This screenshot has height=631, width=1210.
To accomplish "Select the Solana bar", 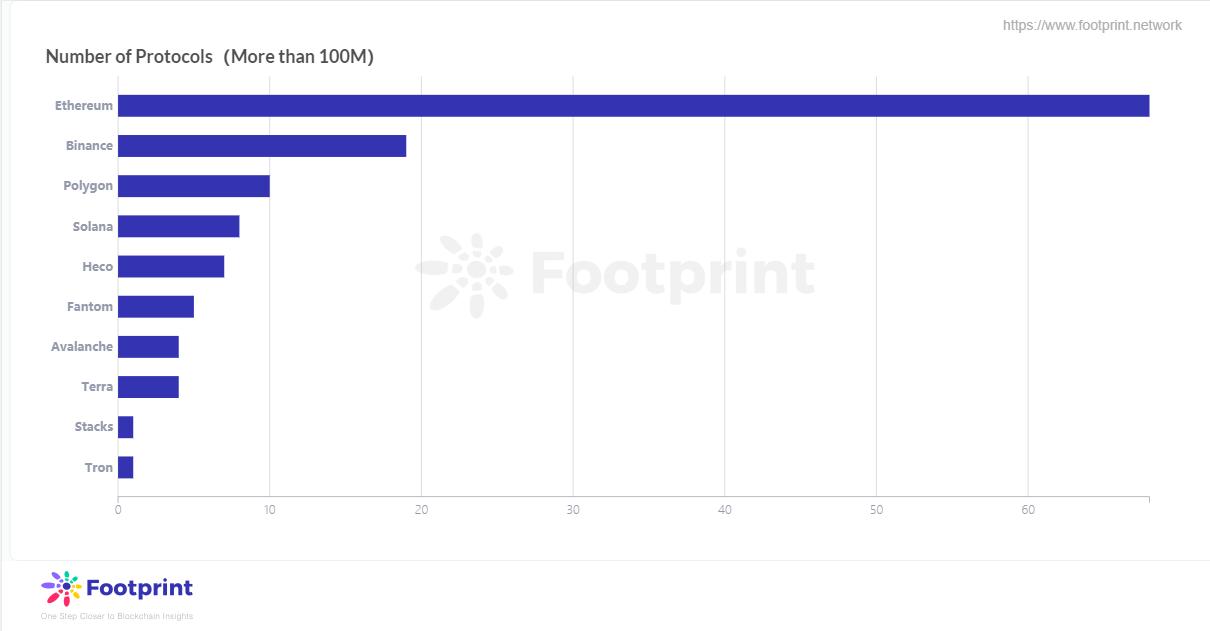I will [x=179, y=226].
